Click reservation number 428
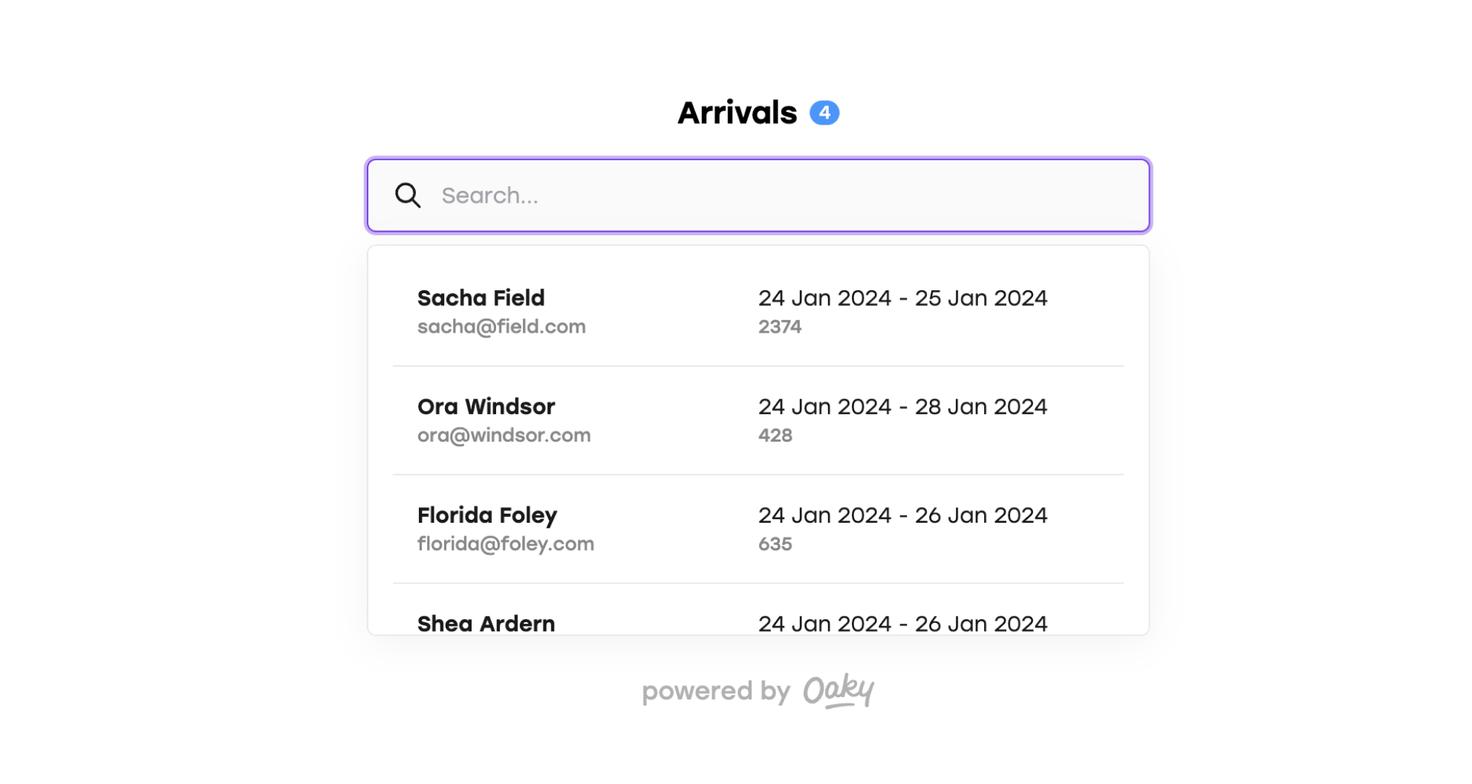Viewport: 1472px width, 784px height. [775, 436]
